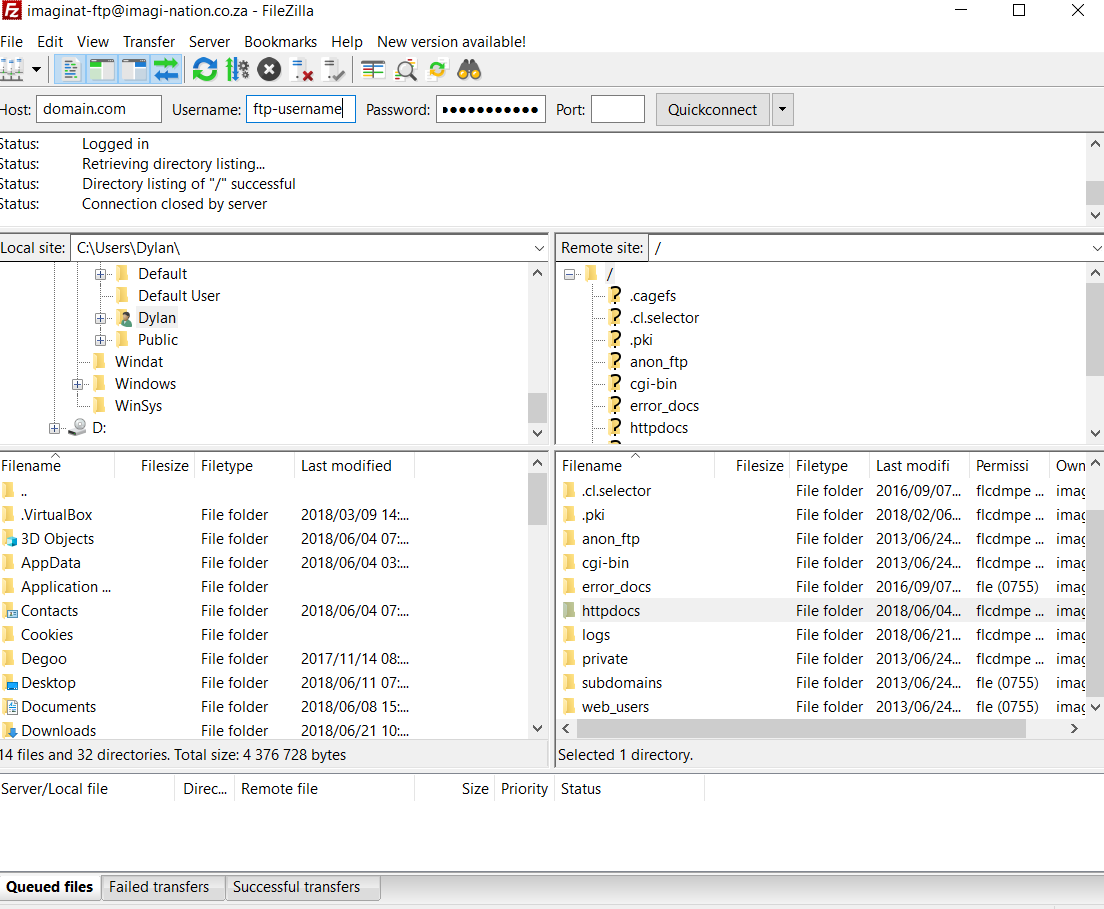
Task: Open the Transfer menu
Action: pyautogui.click(x=149, y=42)
